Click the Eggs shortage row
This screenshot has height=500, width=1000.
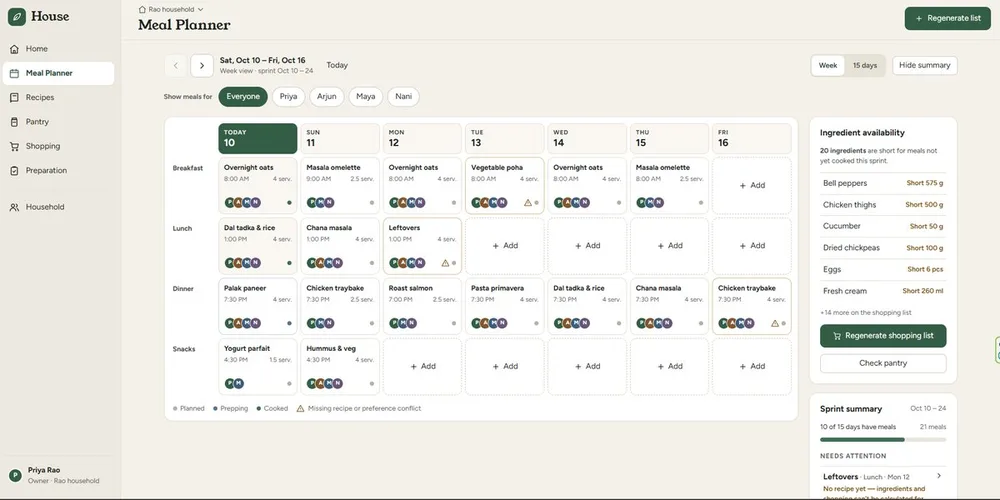point(883,269)
